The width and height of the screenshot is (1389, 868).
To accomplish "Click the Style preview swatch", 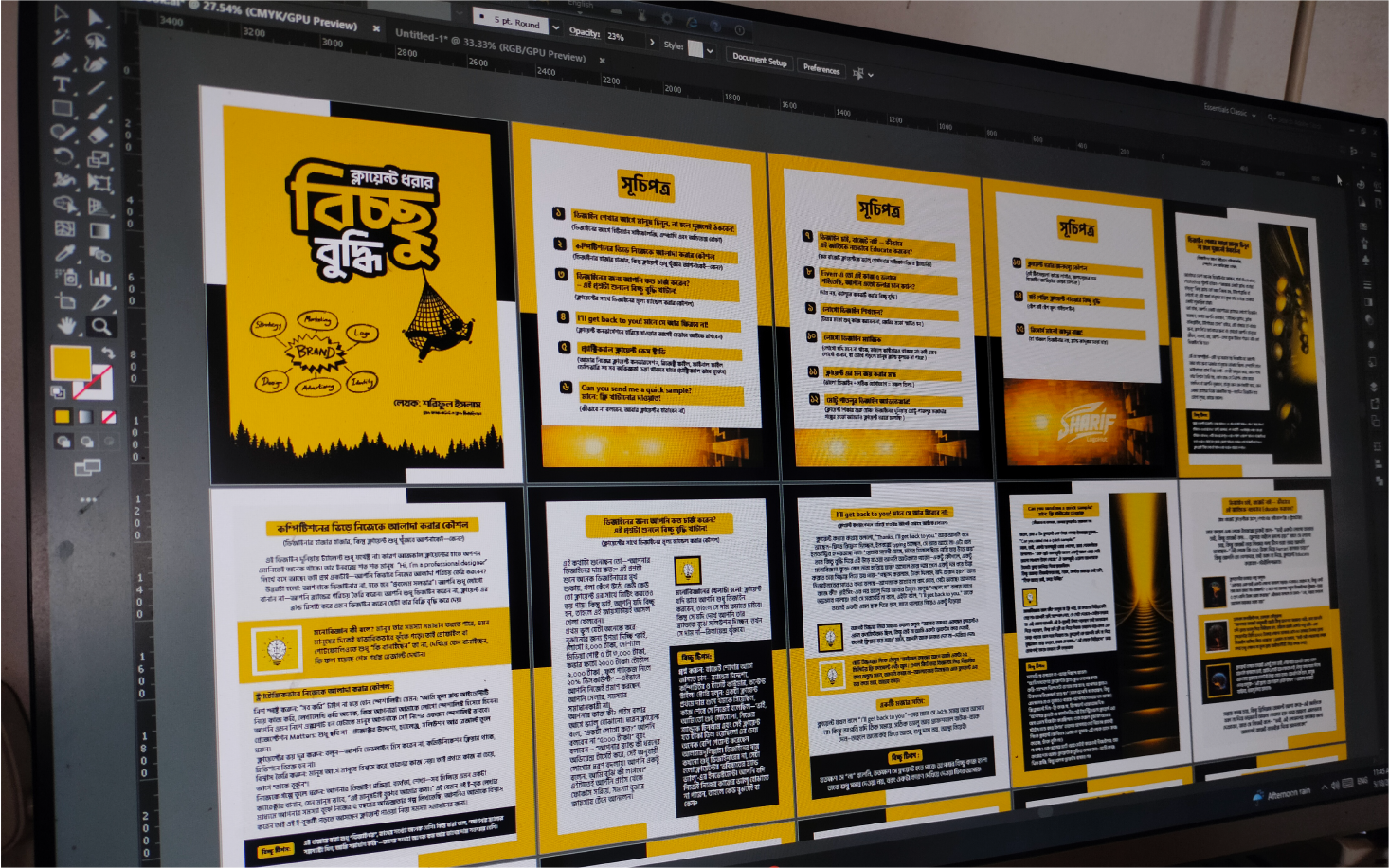I will 695,49.
